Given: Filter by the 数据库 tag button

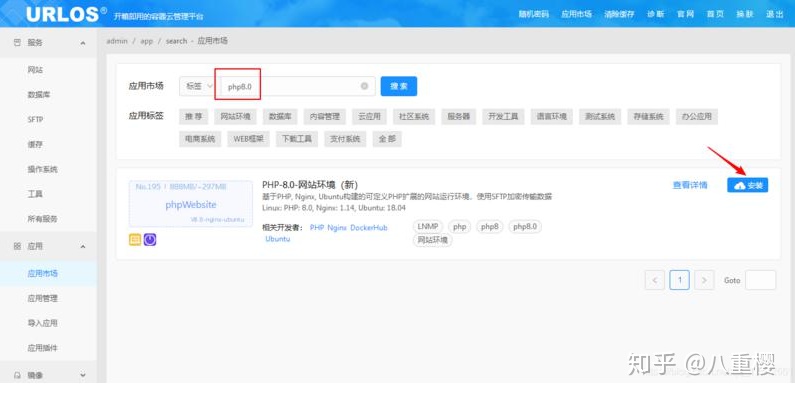Looking at the screenshot, I should click(x=280, y=117).
